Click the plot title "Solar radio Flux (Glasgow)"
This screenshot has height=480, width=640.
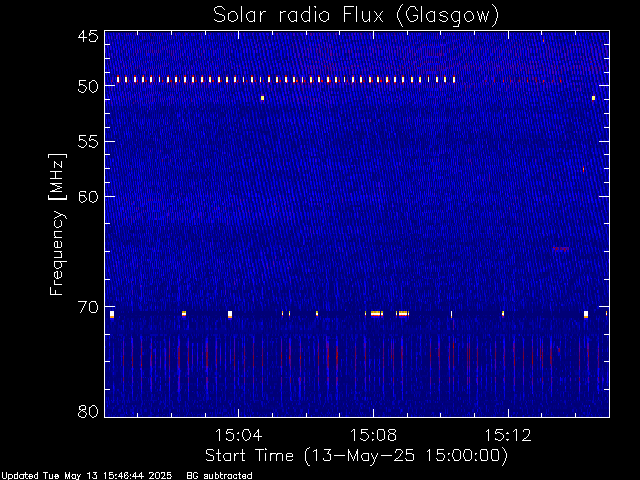tap(356, 16)
